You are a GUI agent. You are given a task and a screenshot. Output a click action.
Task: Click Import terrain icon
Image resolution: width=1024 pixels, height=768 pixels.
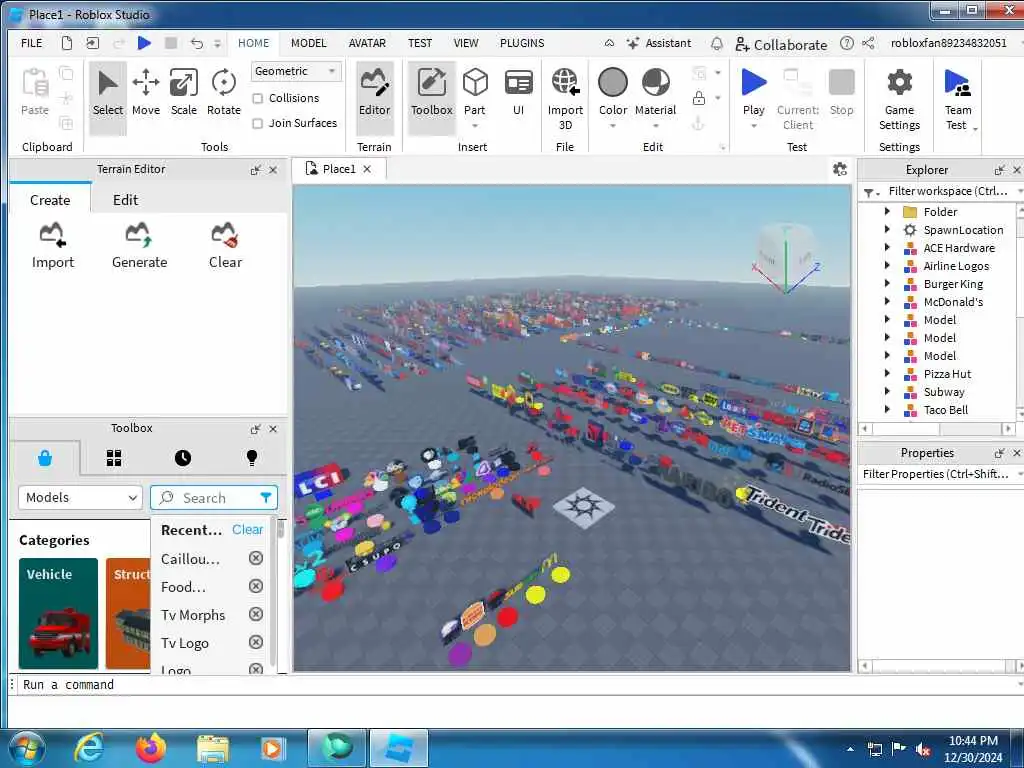coord(53,246)
